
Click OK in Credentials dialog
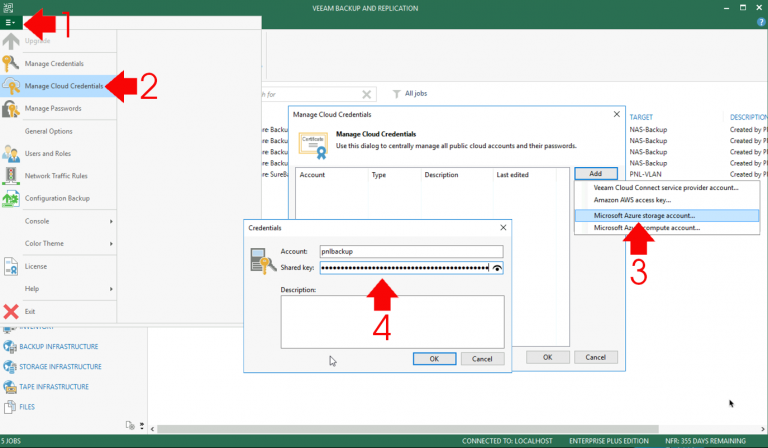pos(434,359)
